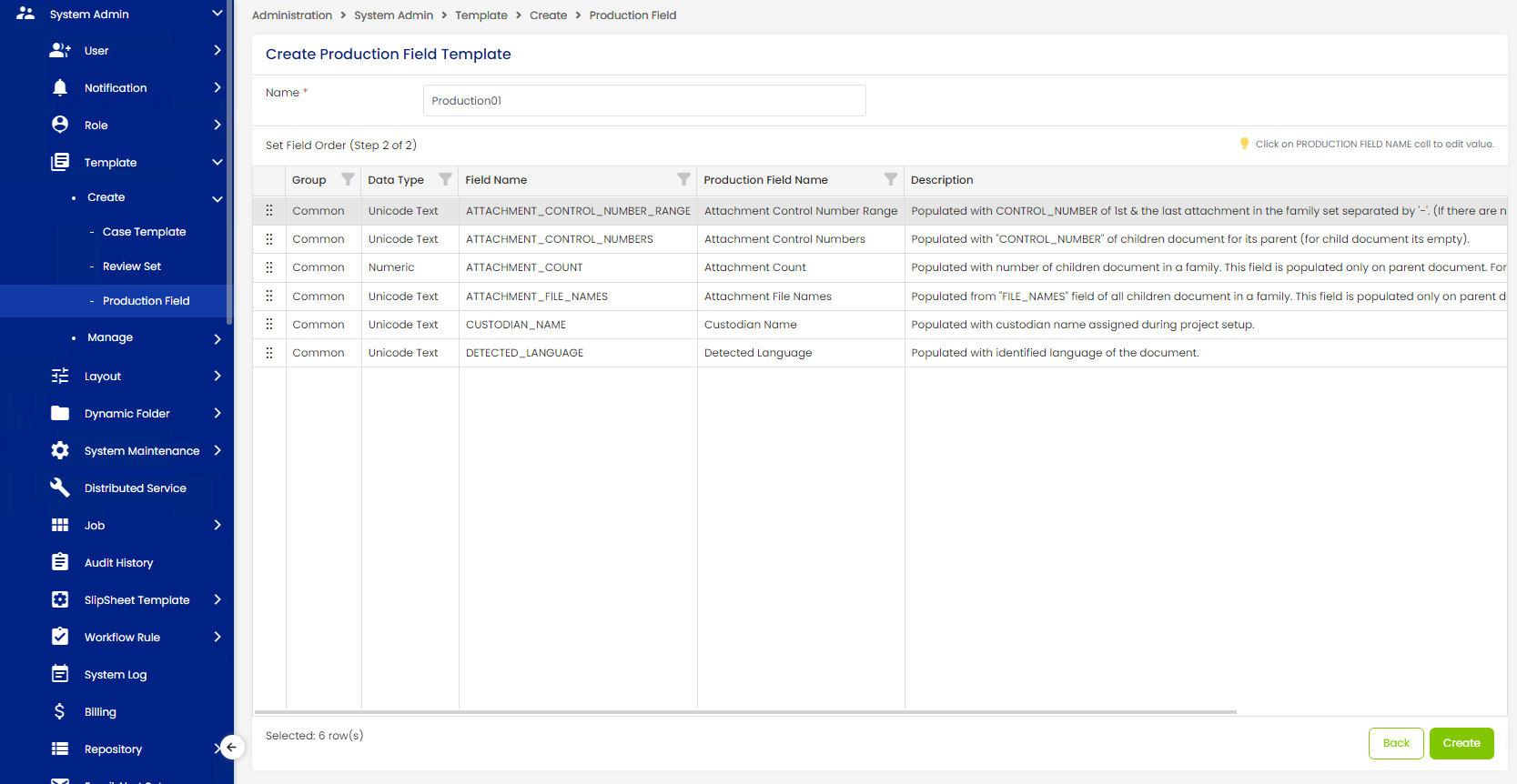Expand the Layout submenu chevron

click(x=217, y=376)
